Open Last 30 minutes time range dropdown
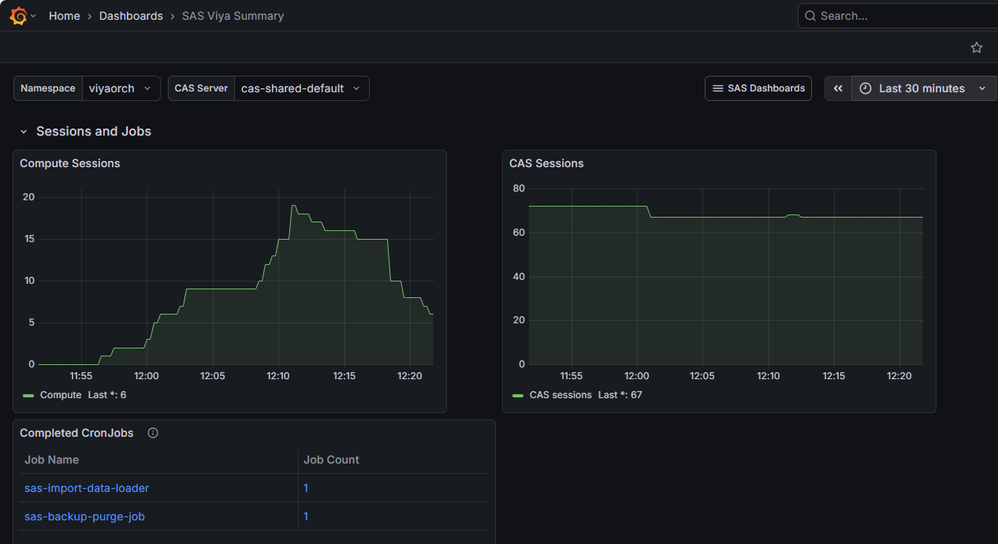The height and width of the screenshot is (544, 998). (925, 88)
